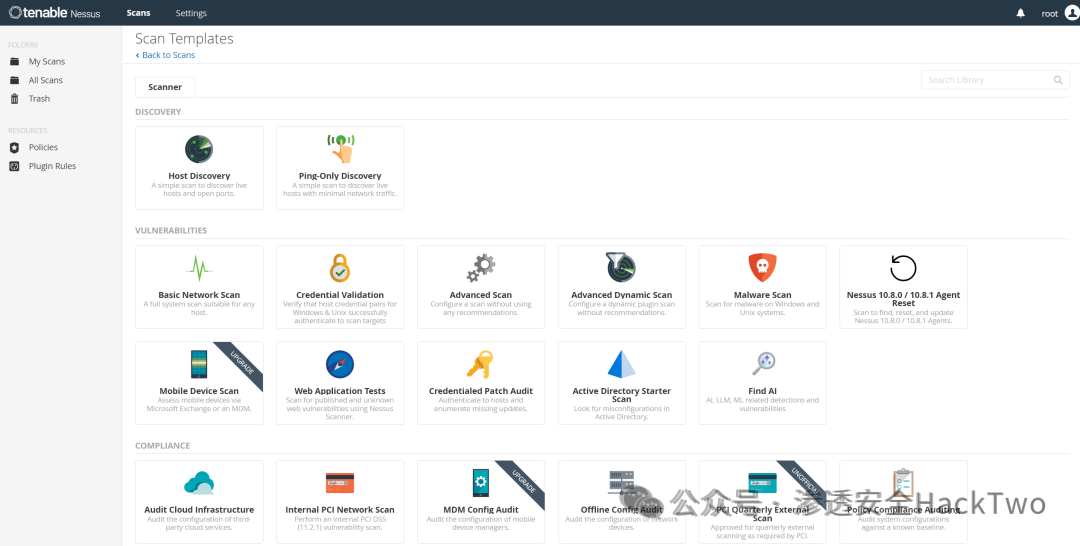Go to My Scans folder label
The width and height of the screenshot is (1080, 546).
click(47, 61)
